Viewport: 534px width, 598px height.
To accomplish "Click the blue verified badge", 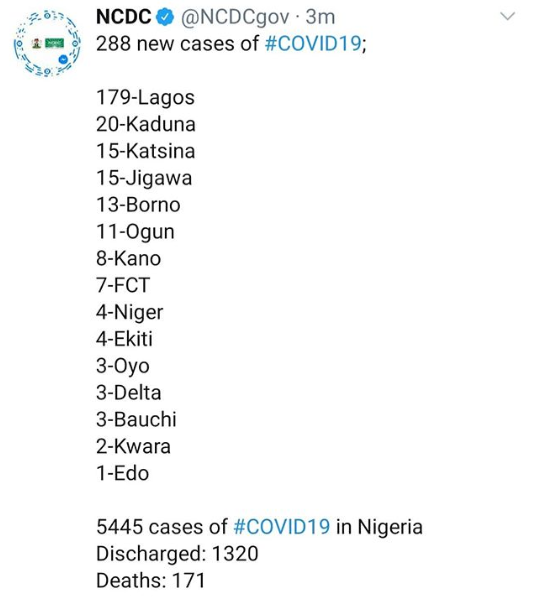I will pyautogui.click(x=165, y=18).
